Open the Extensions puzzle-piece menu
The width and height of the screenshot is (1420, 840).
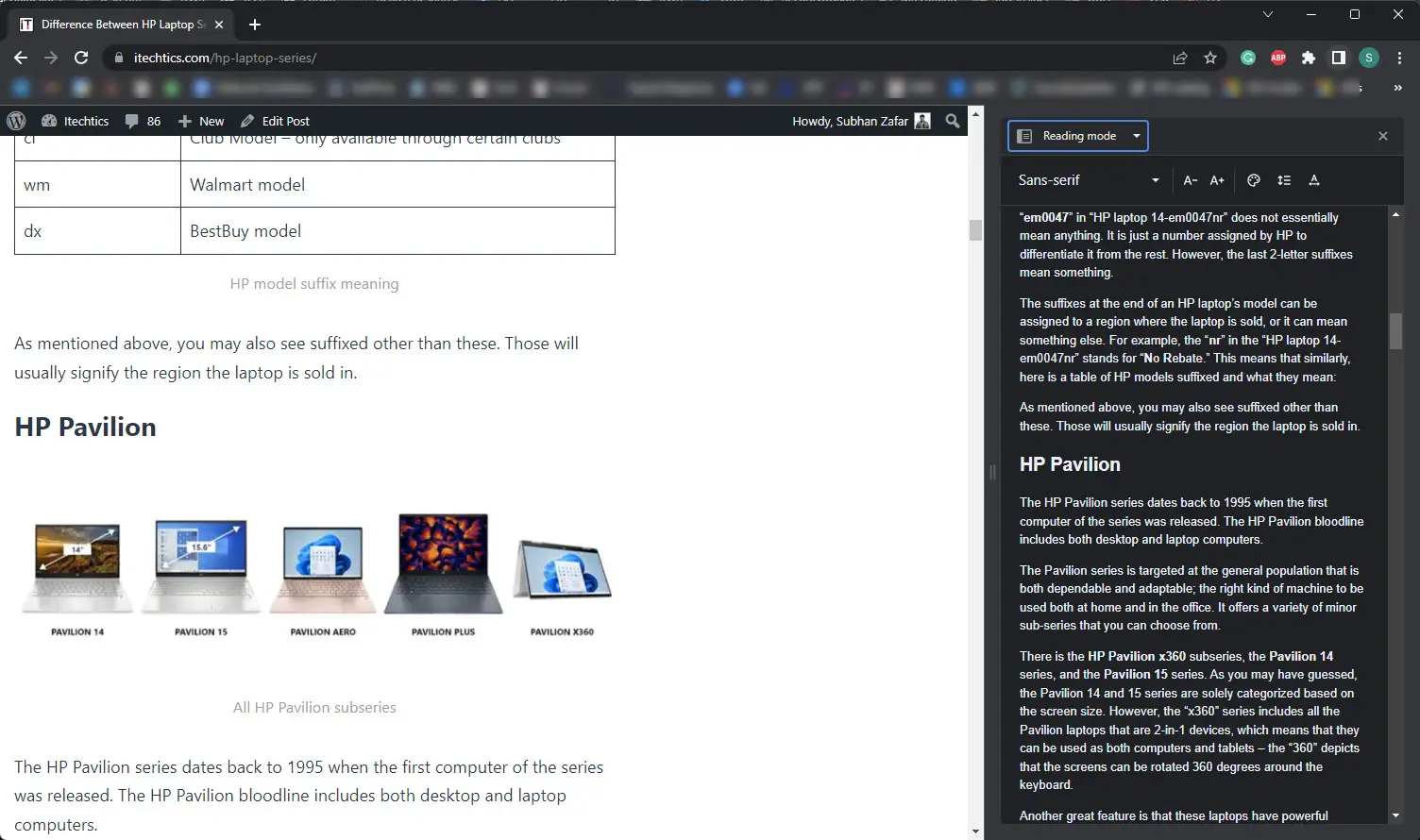(1309, 58)
